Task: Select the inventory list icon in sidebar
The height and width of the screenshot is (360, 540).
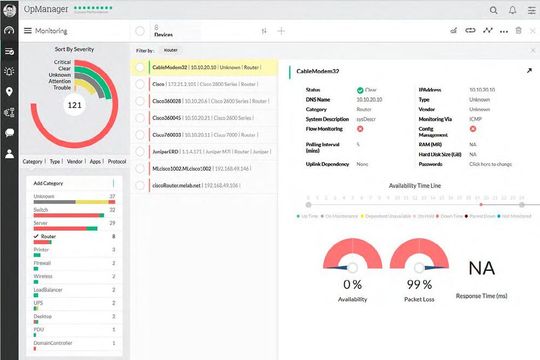Action: tap(9, 52)
